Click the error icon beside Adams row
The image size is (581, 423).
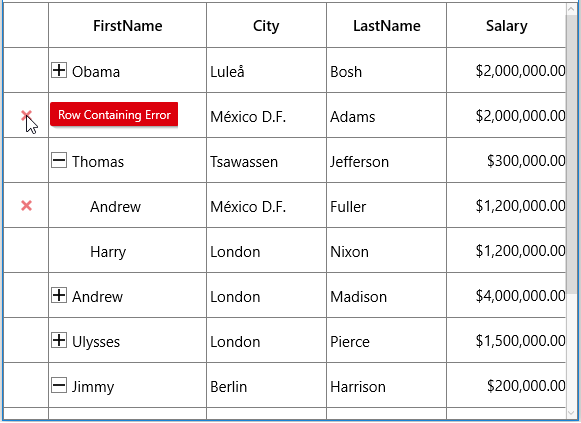(x=26, y=116)
